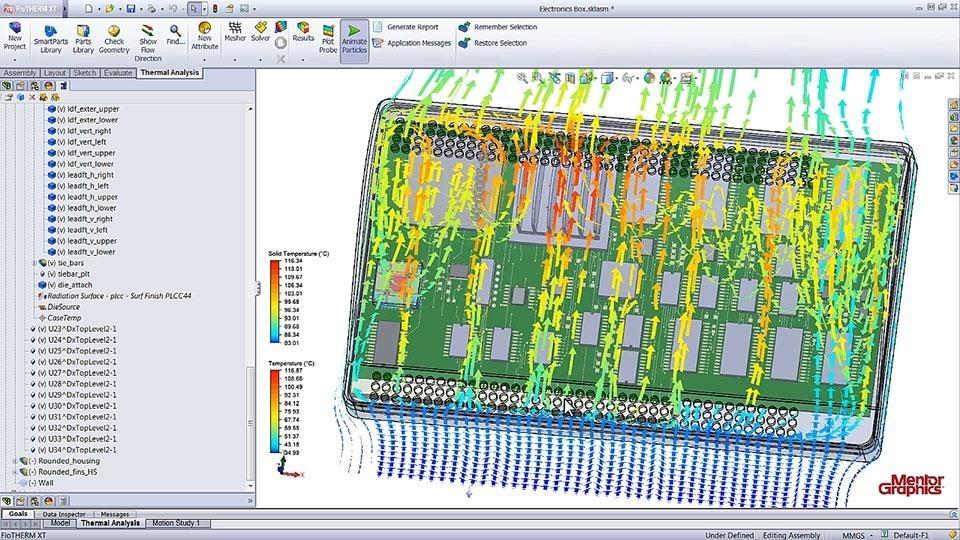Click Restore Selection
Image resolution: width=960 pixels, height=540 pixels.
pos(493,43)
